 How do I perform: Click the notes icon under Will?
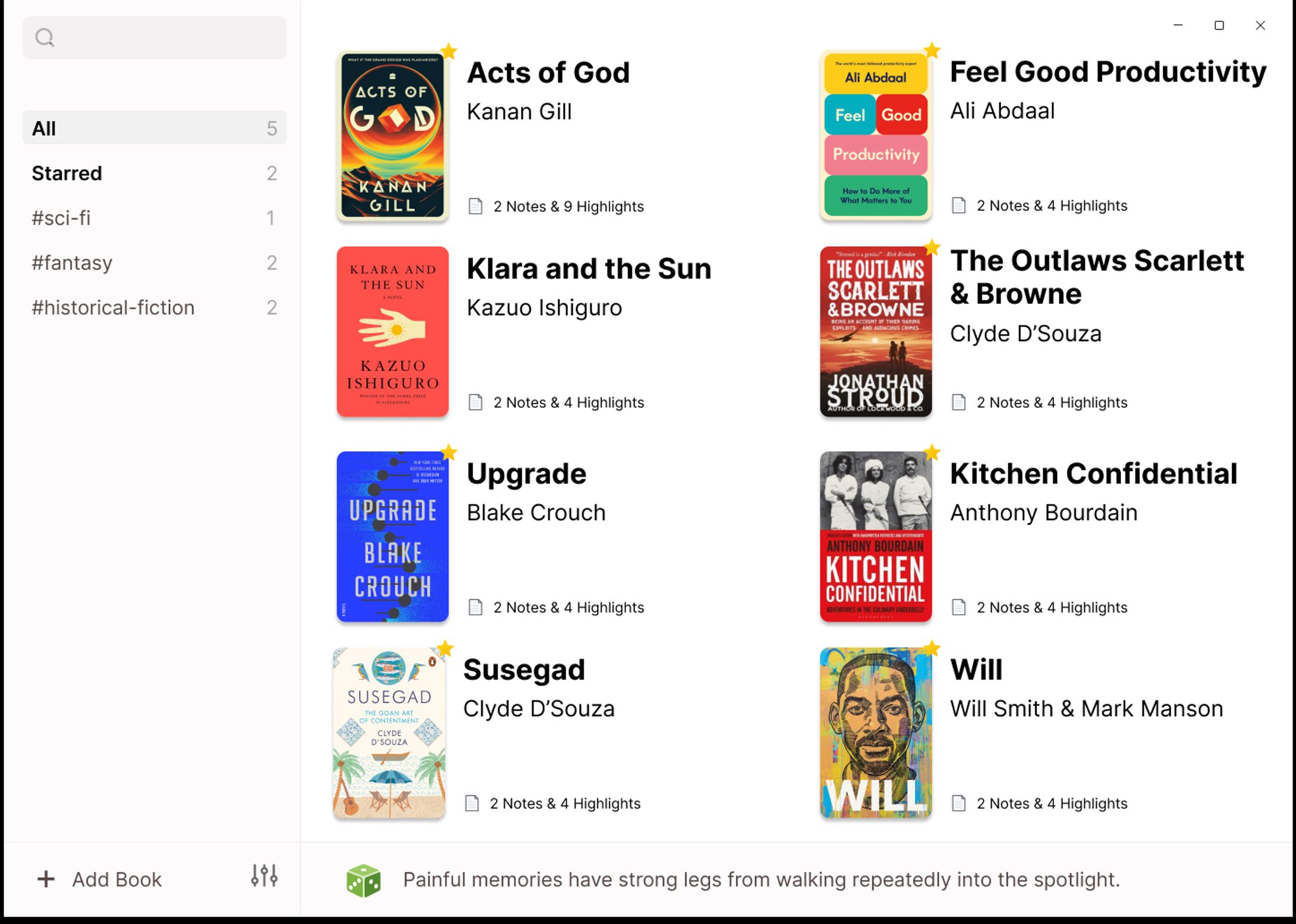pyautogui.click(x=958, y=803)
